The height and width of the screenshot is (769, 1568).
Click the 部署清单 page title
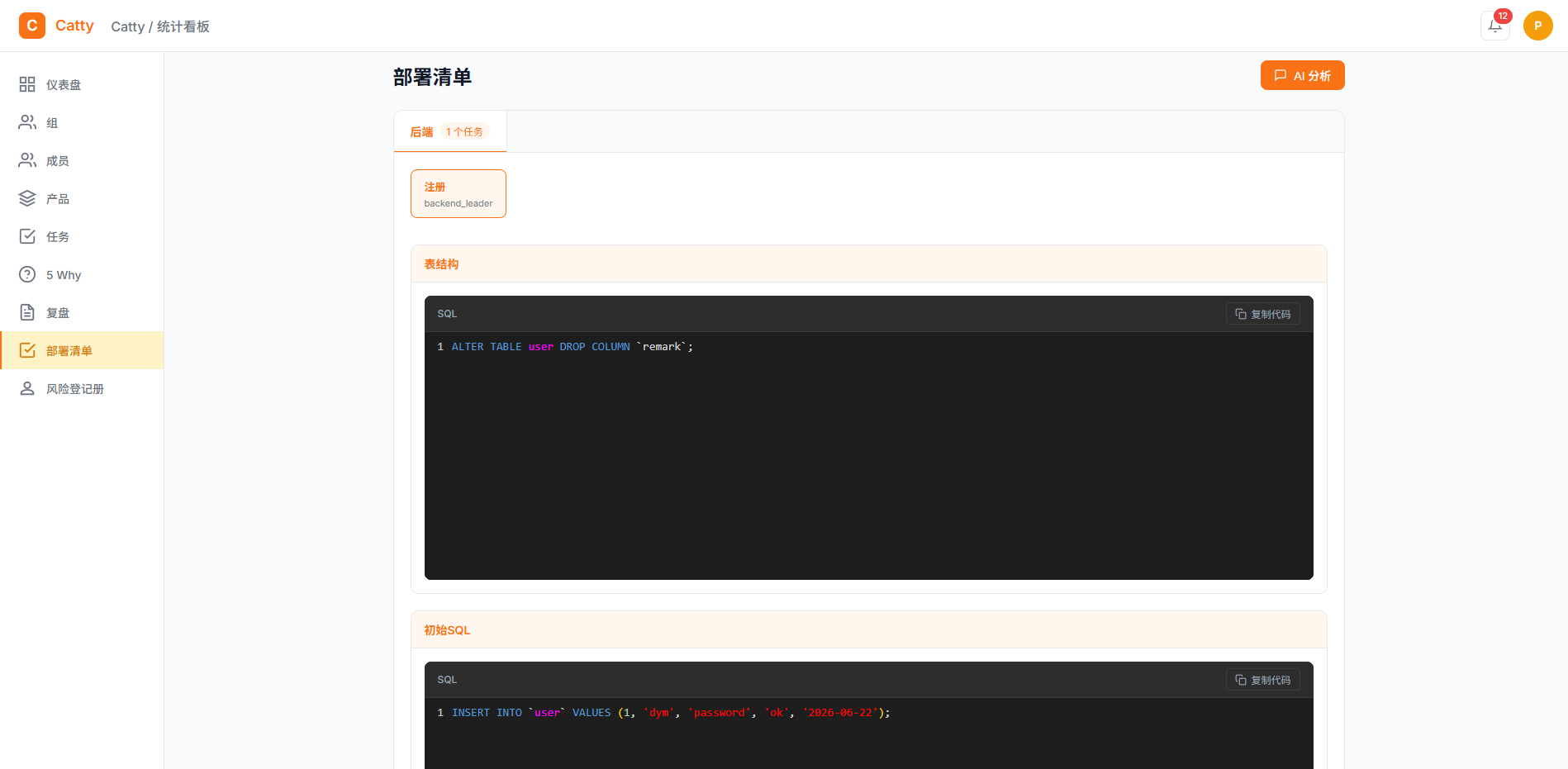tap(432, 77)
